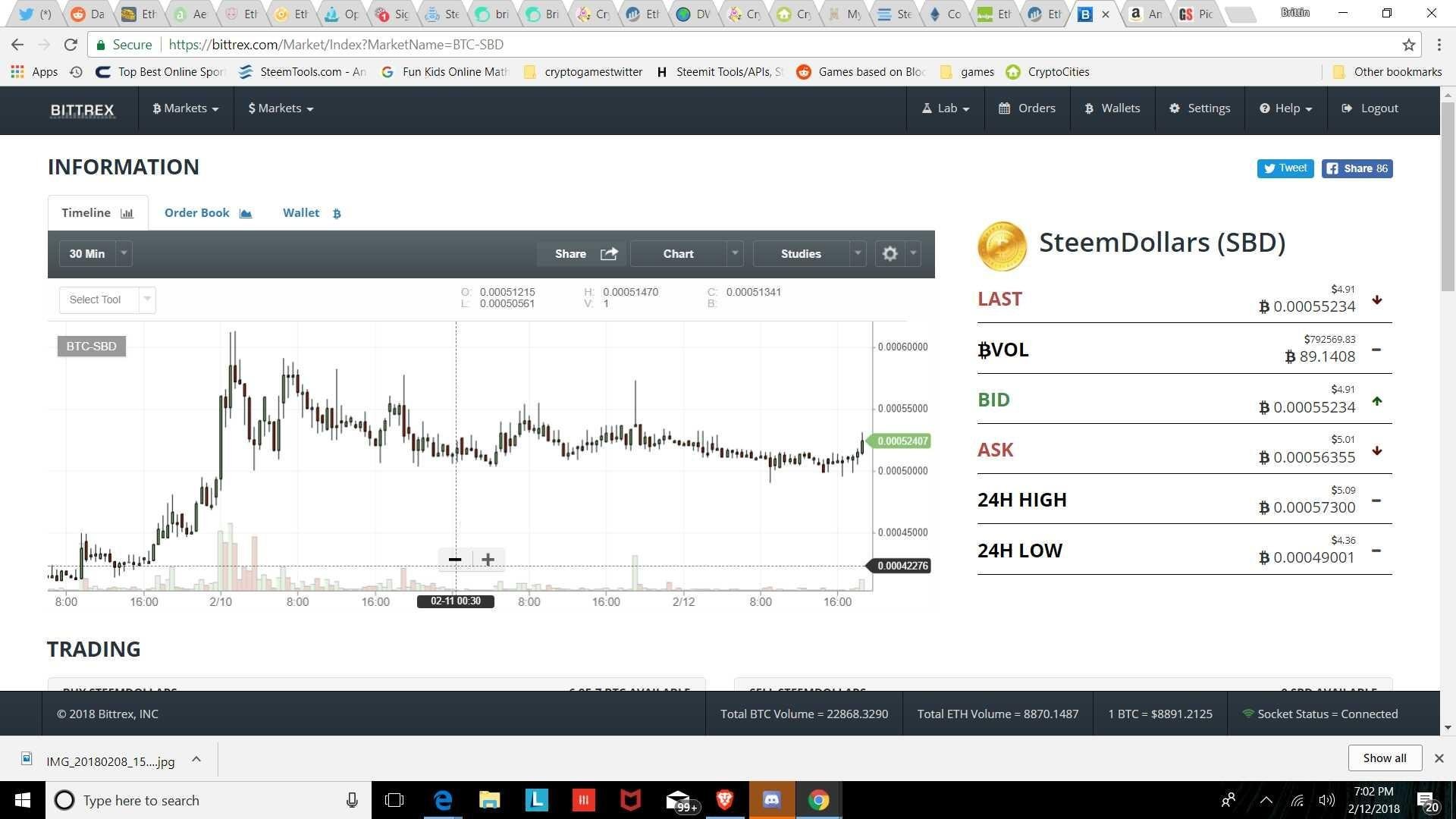This screenshot has width=1456, height=819.
Task: Click the page vertical scrollbar
Action: pyautogui.click(x=1448, y=196)
